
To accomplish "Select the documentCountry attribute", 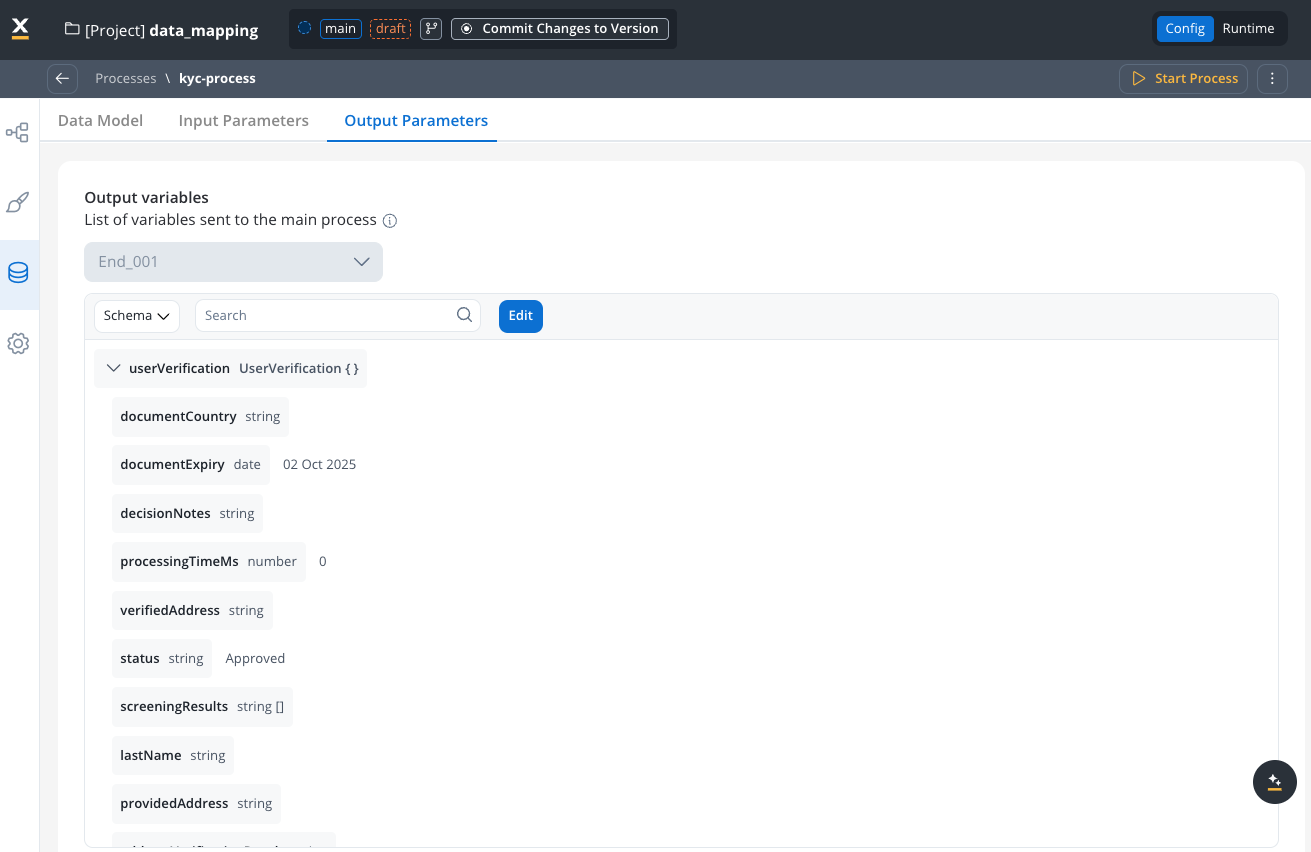I will [x=200, y=417].
